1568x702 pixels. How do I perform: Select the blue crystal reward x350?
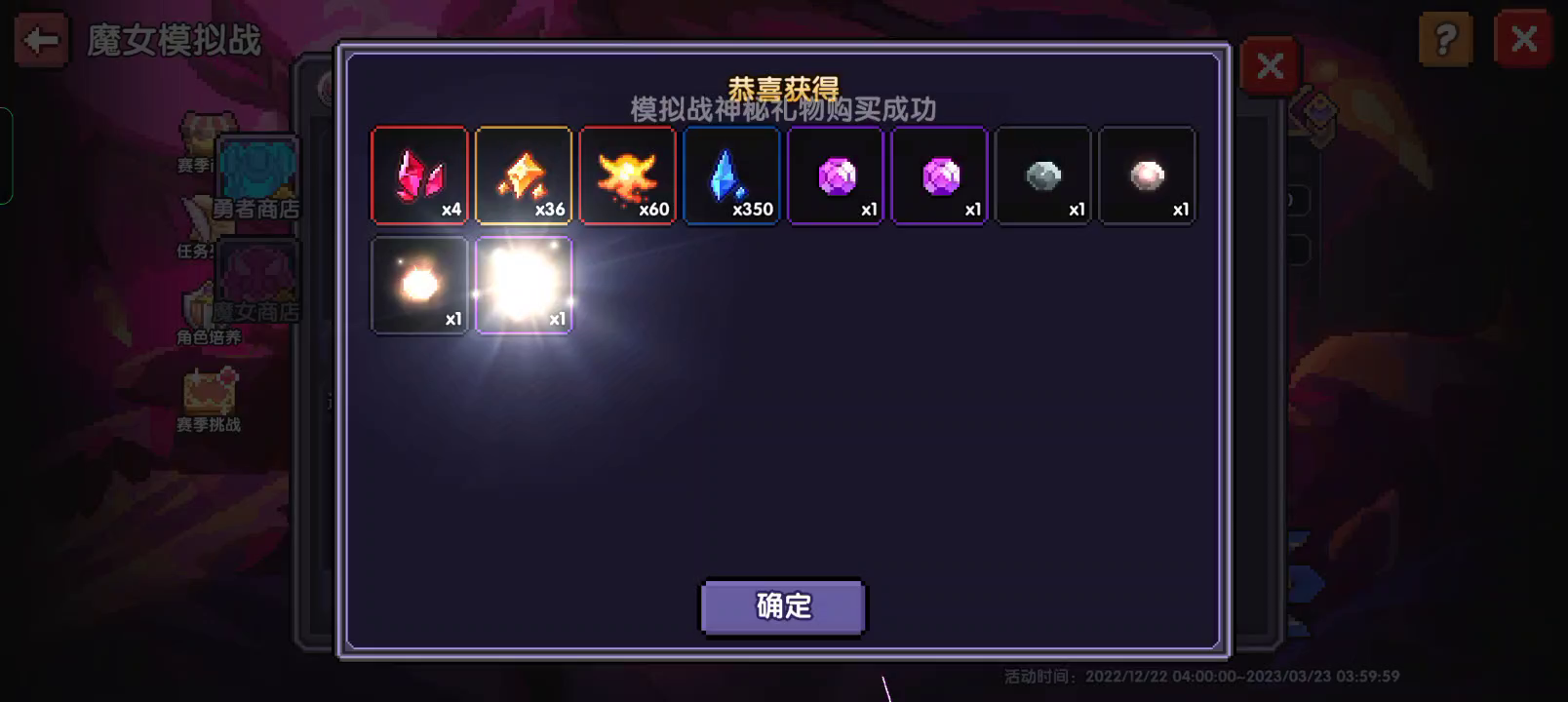[x=731, y=175]
